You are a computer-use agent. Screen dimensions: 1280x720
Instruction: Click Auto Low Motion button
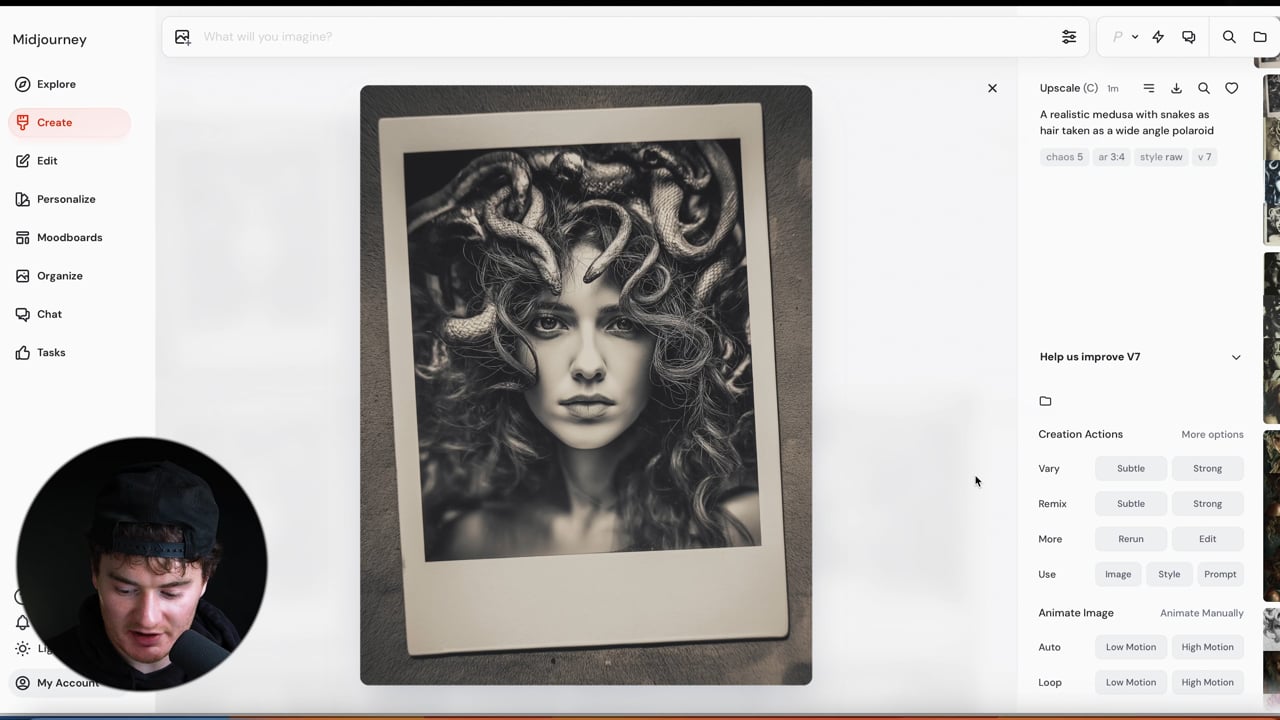[1131, 647]
